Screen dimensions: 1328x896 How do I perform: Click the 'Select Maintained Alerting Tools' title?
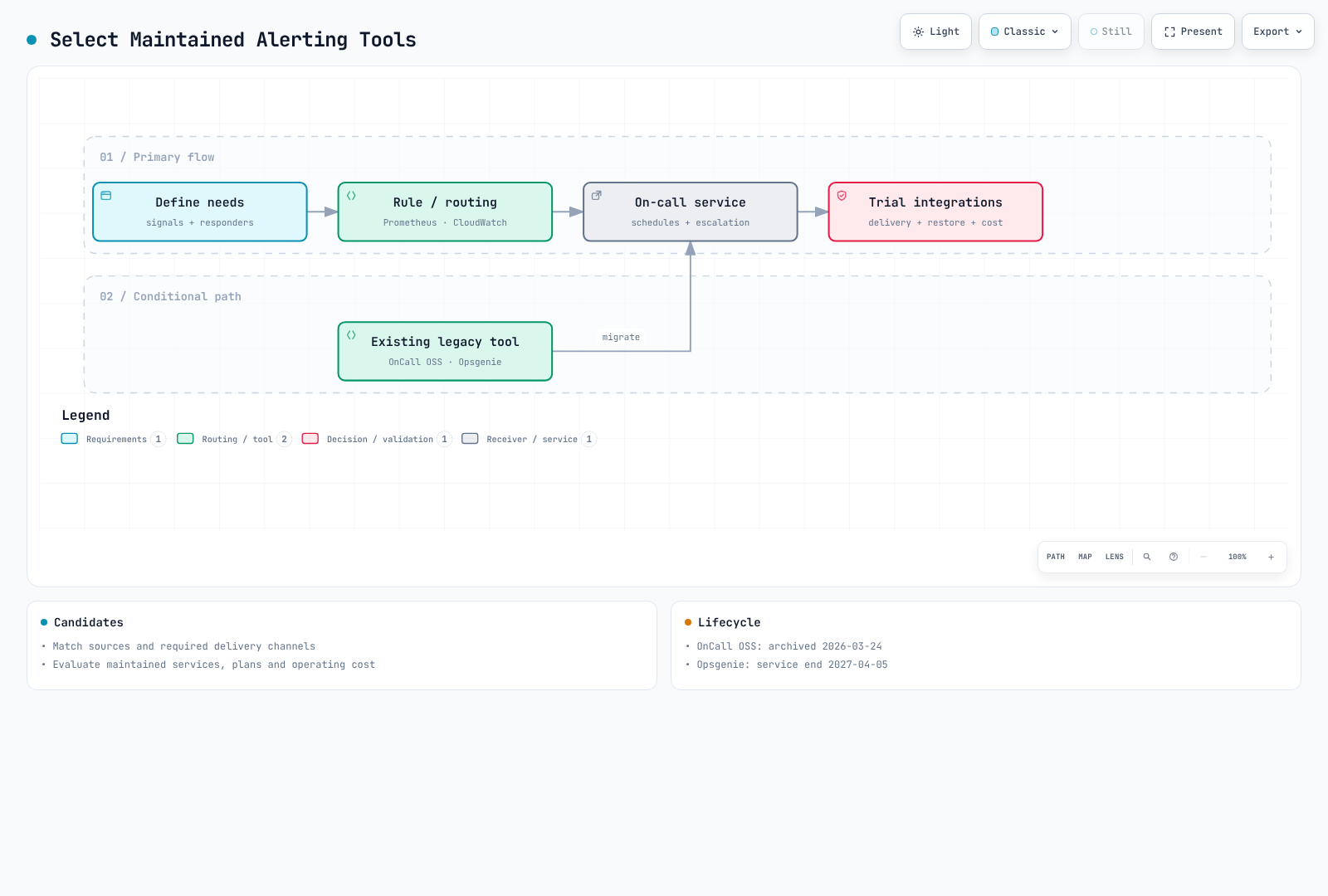point(233,40)
